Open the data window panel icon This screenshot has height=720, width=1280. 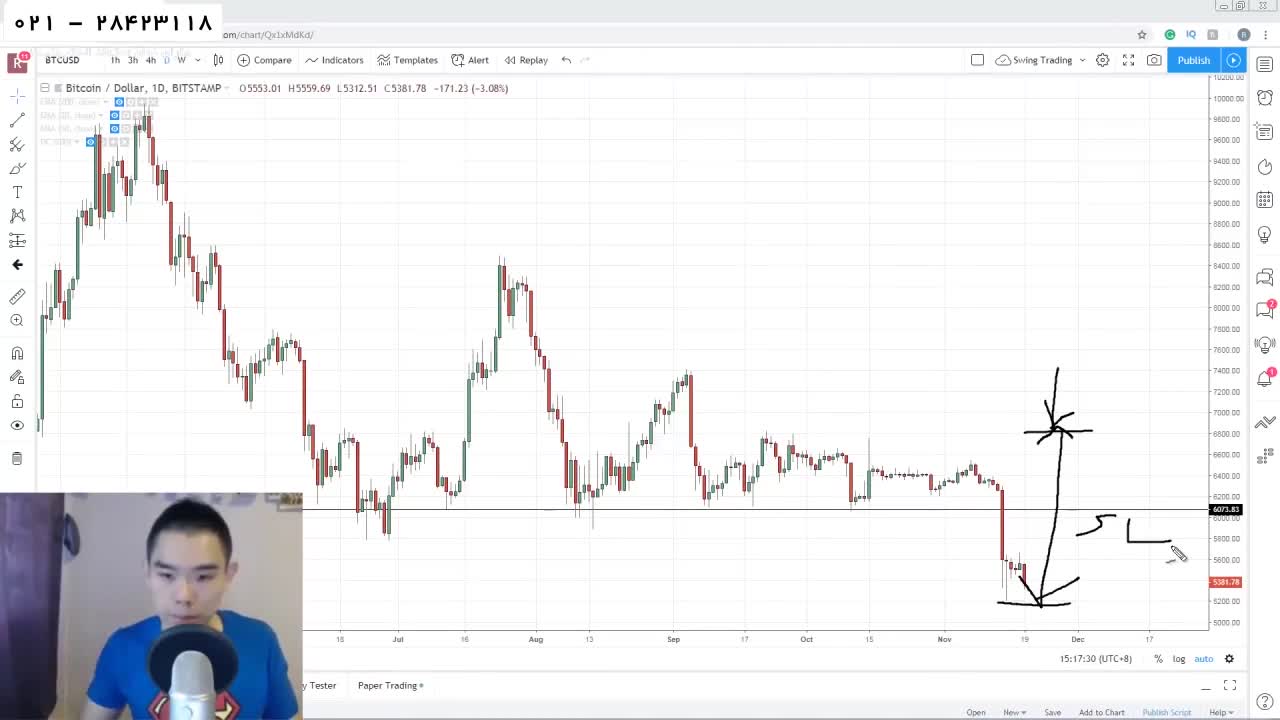coord(1265,132)
